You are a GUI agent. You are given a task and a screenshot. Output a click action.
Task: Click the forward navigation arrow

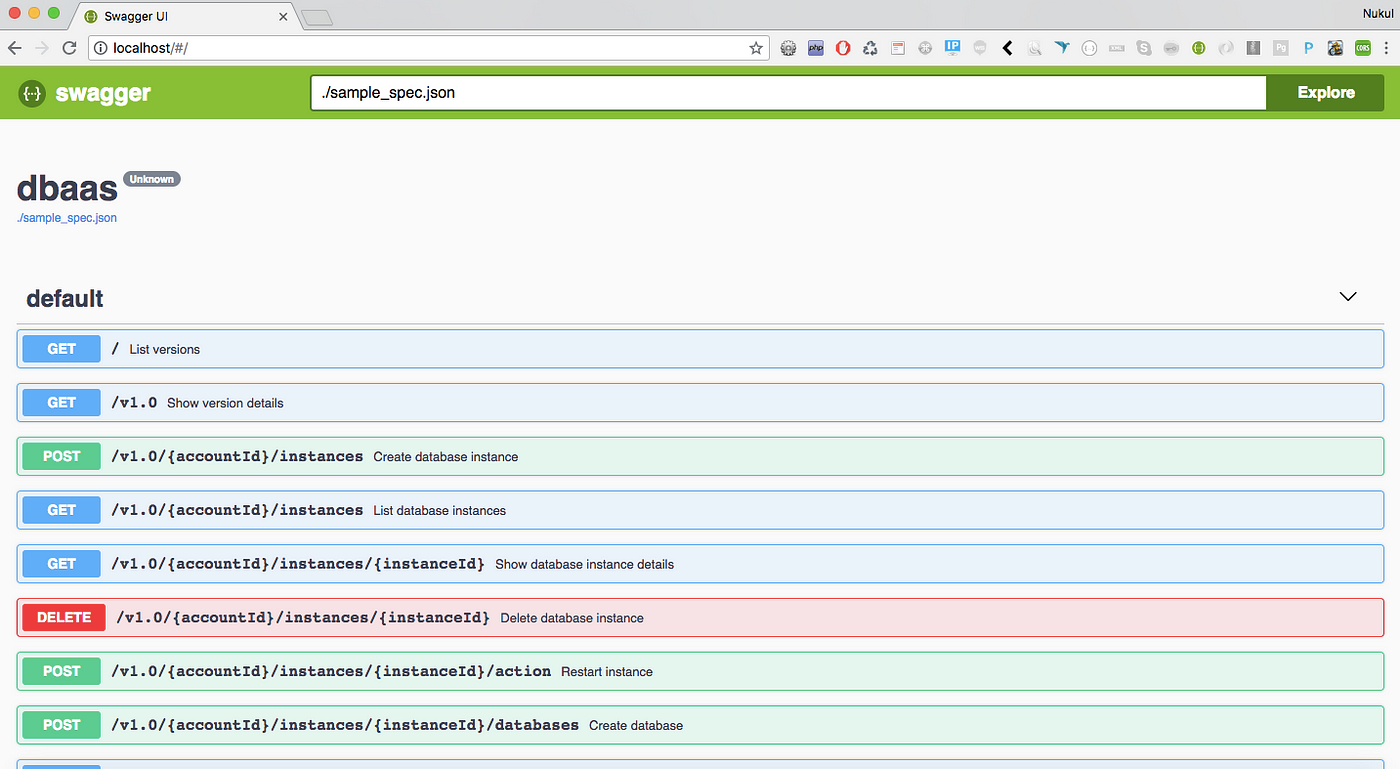coord(42,48)
